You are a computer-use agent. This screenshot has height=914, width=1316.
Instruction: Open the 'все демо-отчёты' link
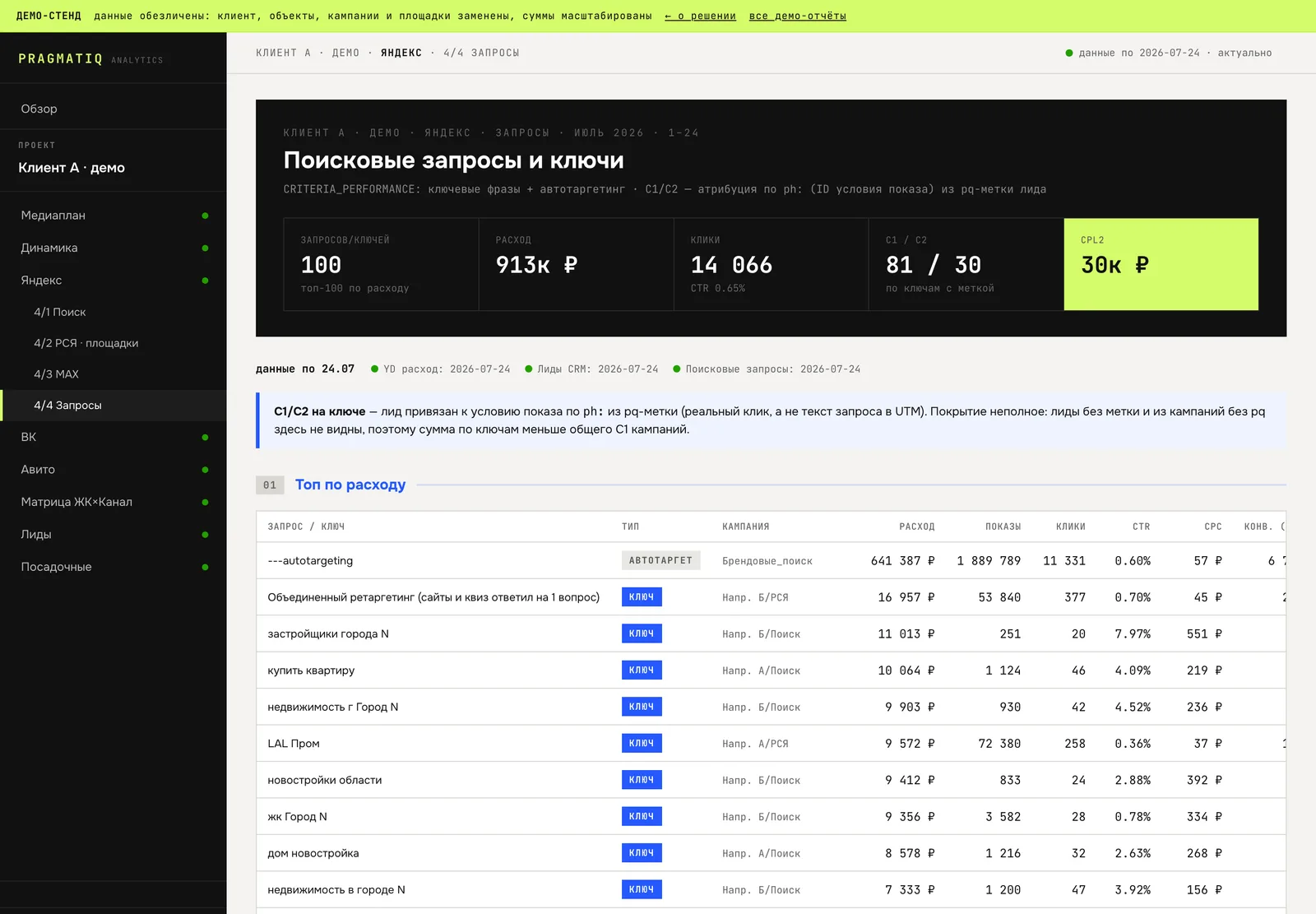797,16
